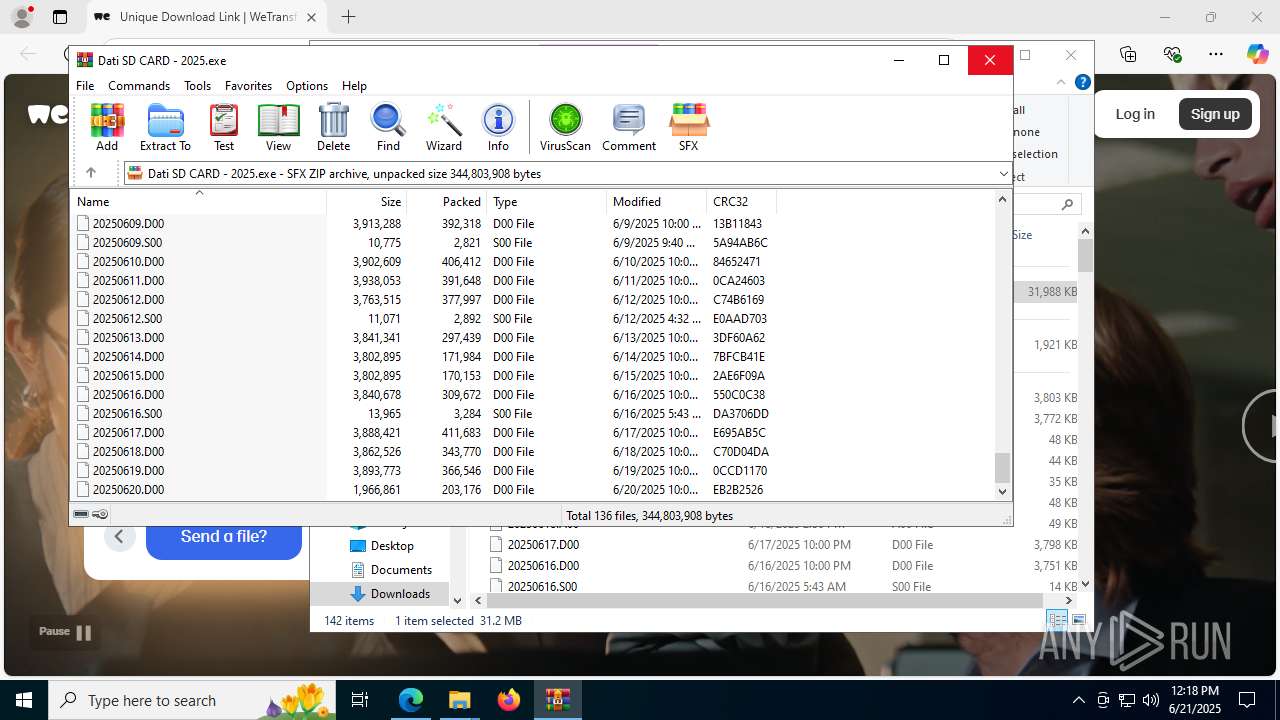Click the Send a file? button
This screenshot has height=720, width=1280.
click(x=224, y=537)
